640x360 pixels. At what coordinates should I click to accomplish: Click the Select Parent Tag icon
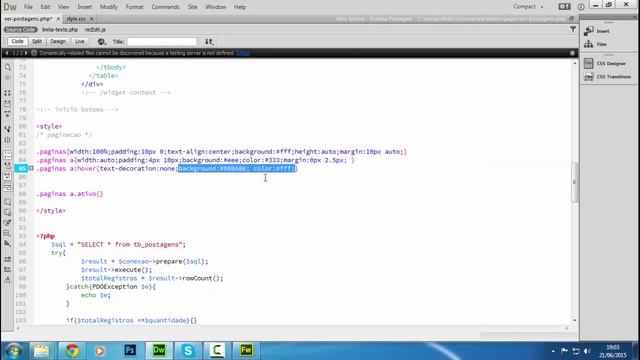(7, 129)
